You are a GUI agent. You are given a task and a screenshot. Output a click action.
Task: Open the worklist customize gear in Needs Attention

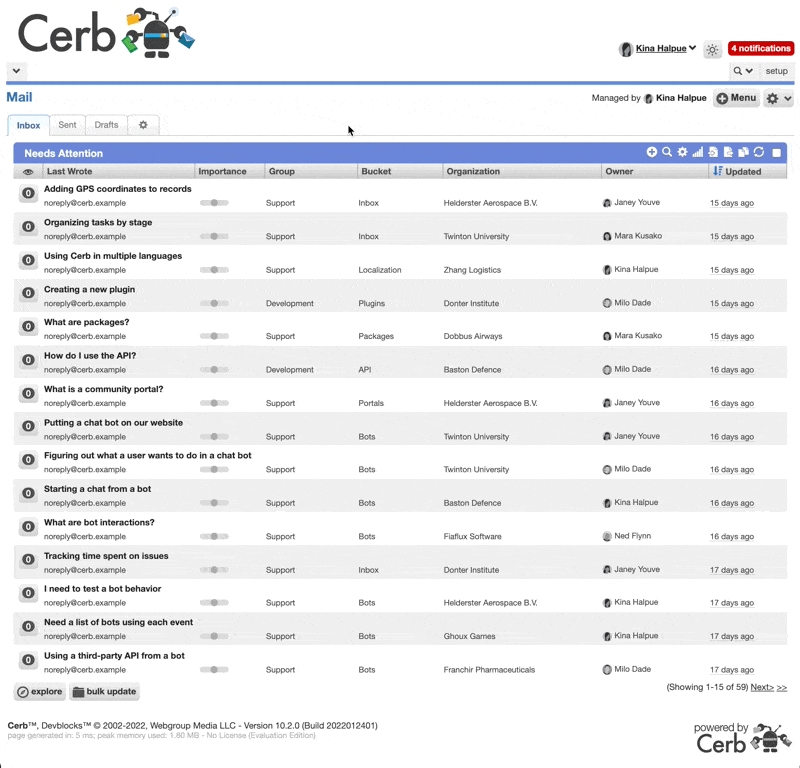coord(682,152)
